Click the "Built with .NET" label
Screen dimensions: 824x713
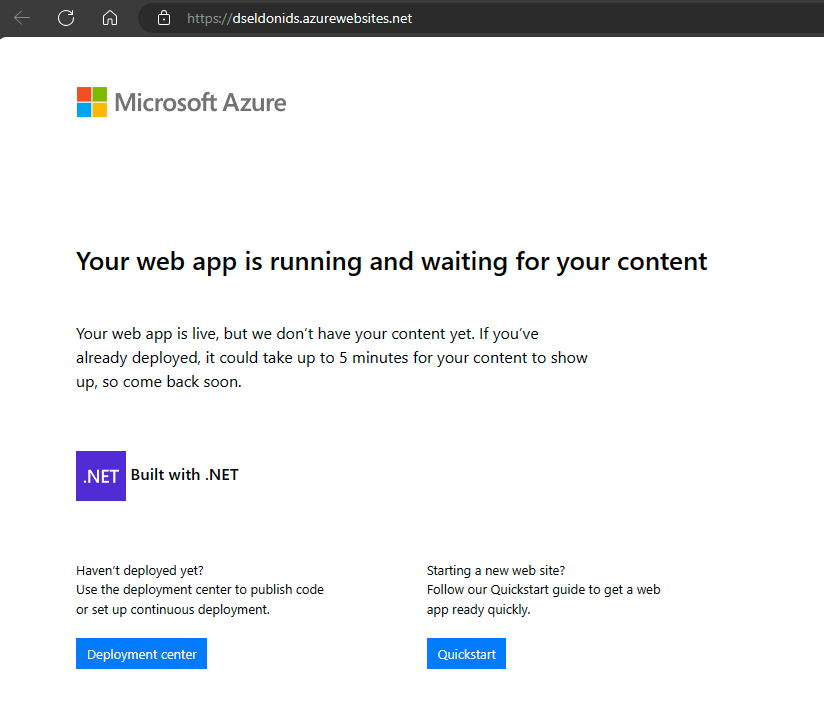pyautogui.click(x=184, y=475)
